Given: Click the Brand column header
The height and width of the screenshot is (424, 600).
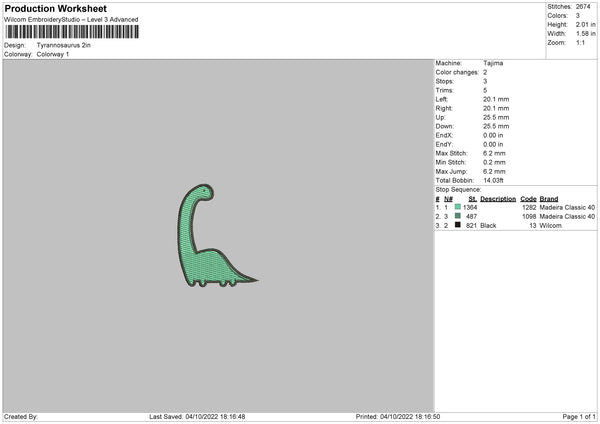Looking at the screenshot, I should click(x=549, y=198).
